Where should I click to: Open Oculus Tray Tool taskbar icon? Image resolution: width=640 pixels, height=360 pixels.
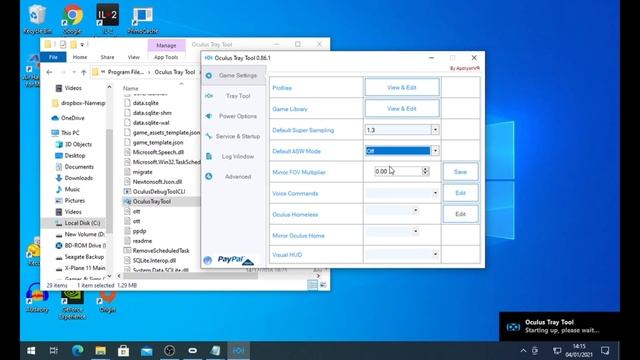click(x=239, y=351)
